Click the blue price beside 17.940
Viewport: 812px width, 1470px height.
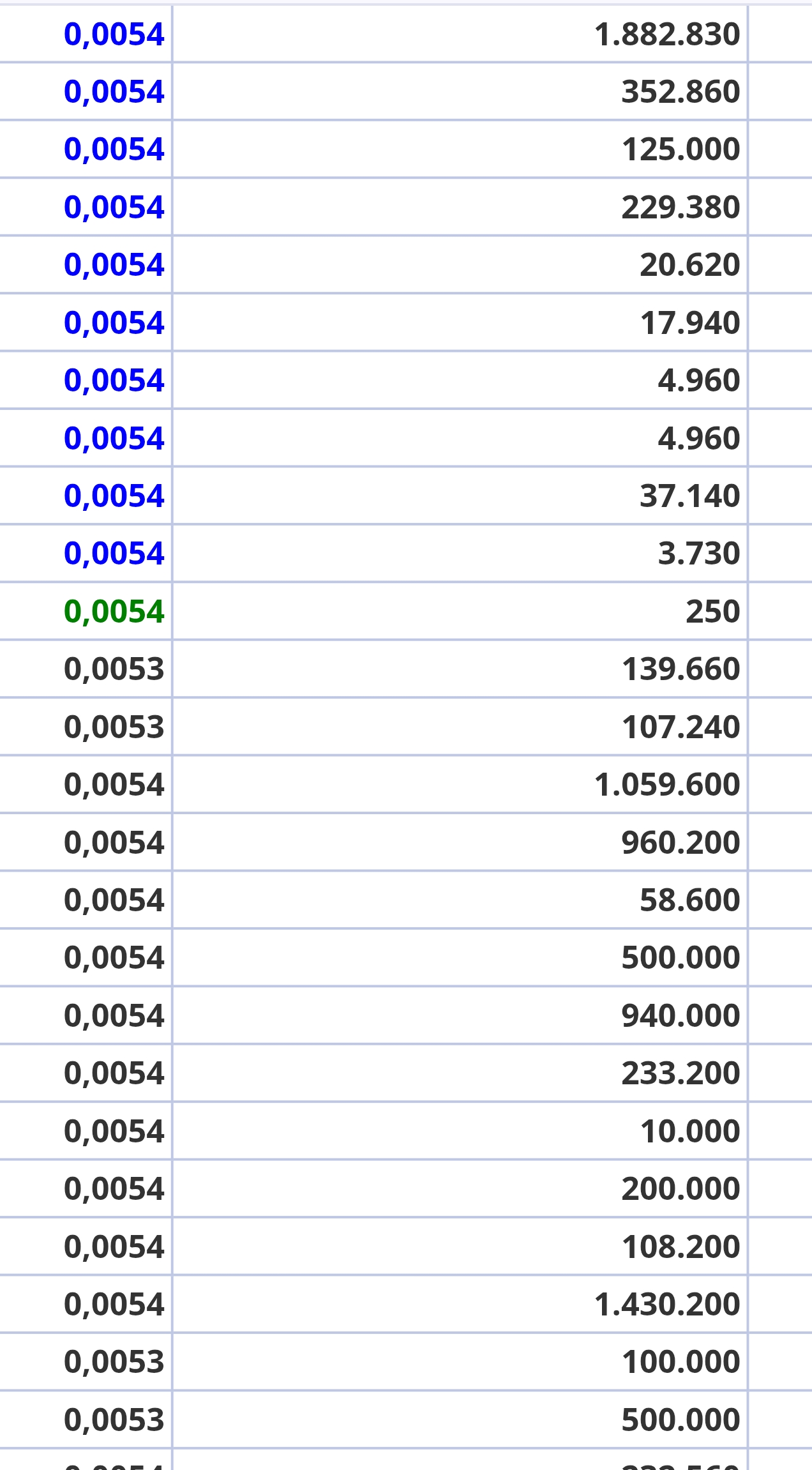(114, 323)
